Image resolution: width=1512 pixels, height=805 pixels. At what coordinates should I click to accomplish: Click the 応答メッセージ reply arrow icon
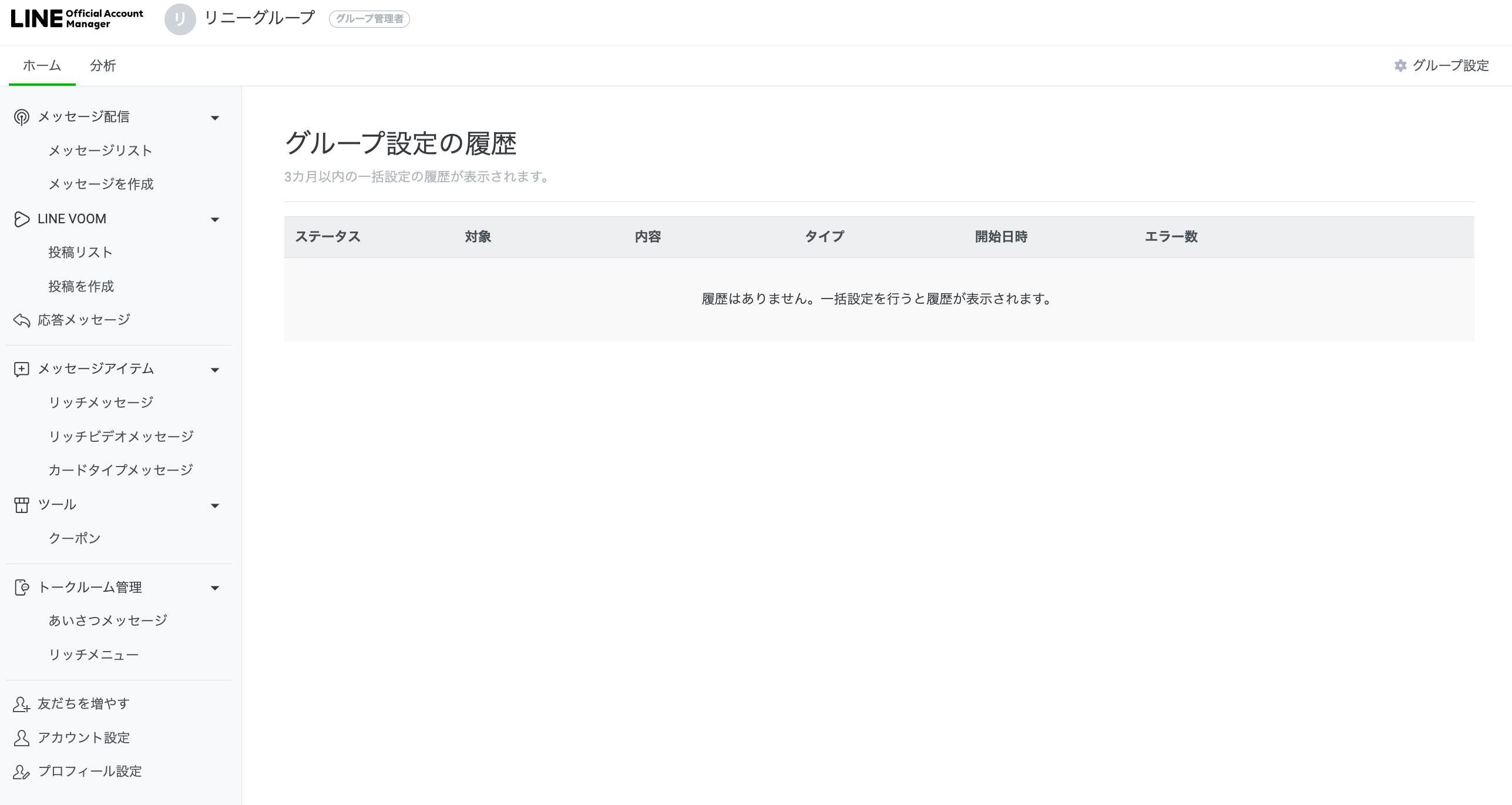pos(22,320)
